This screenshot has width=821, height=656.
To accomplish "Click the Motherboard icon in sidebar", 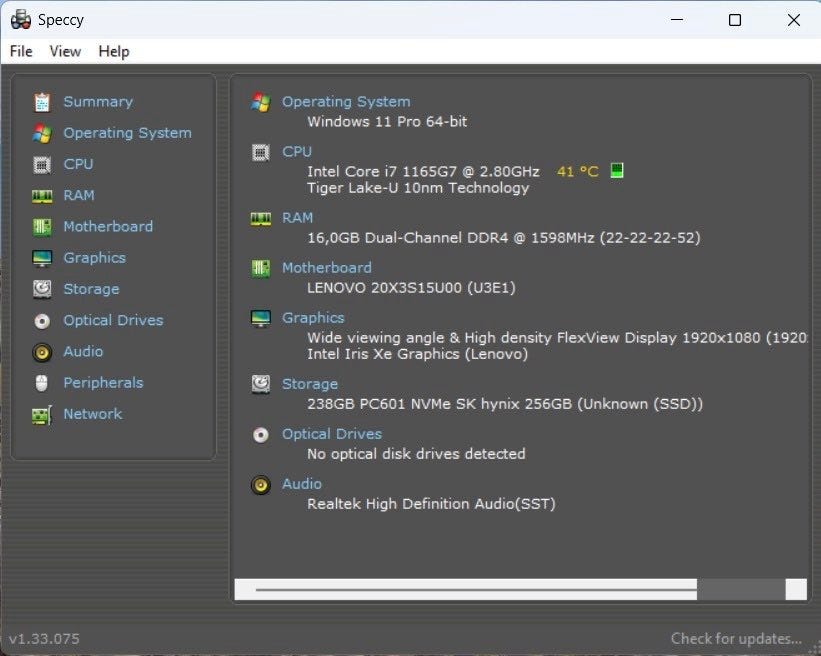I will (x=42, y=227).
